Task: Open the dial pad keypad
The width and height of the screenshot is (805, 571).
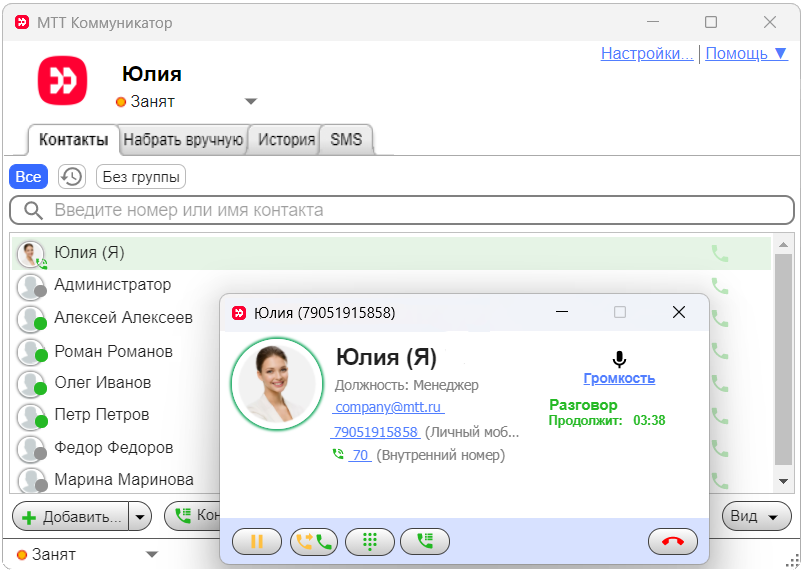Action: 370,542
